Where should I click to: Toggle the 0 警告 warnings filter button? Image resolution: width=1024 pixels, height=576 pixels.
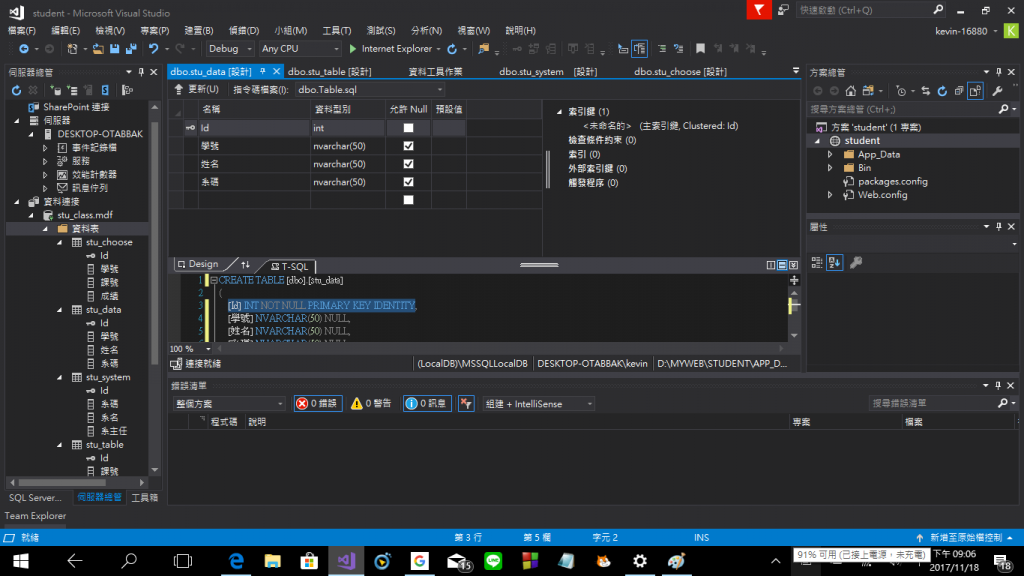click(x=371, y=404)
